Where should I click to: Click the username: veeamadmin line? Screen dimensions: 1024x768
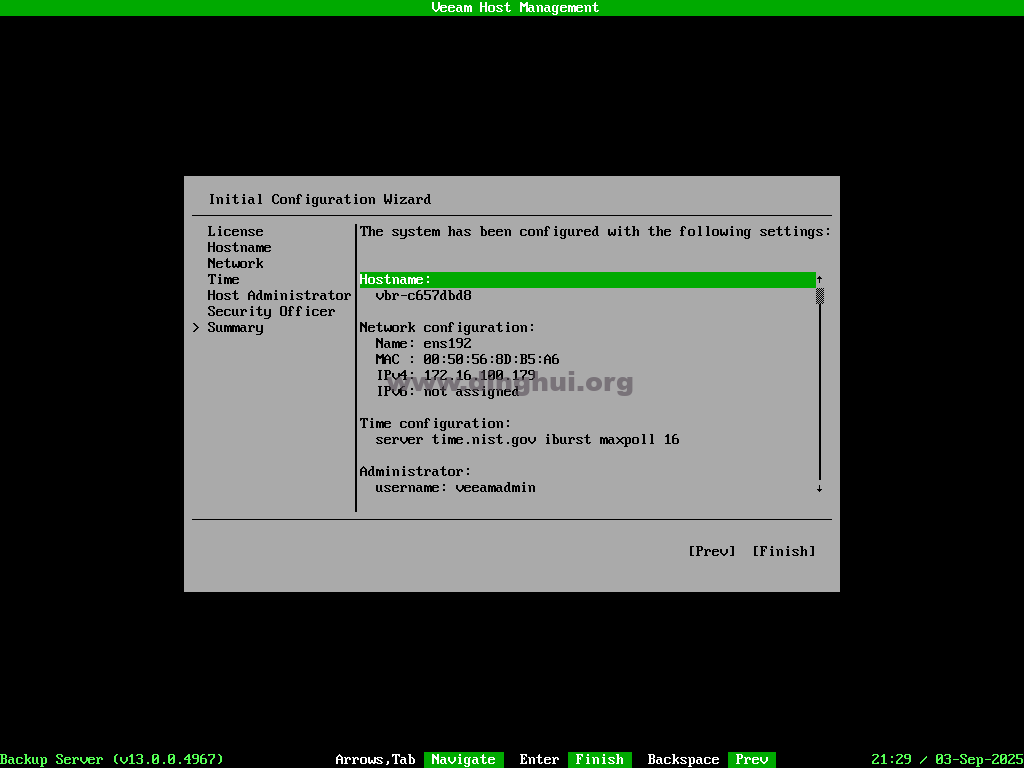click(455, 487)
